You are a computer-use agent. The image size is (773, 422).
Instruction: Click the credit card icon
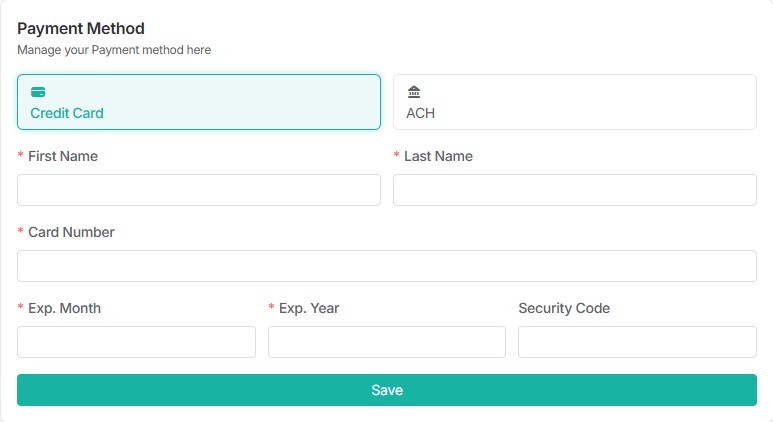tap(38, 92)
